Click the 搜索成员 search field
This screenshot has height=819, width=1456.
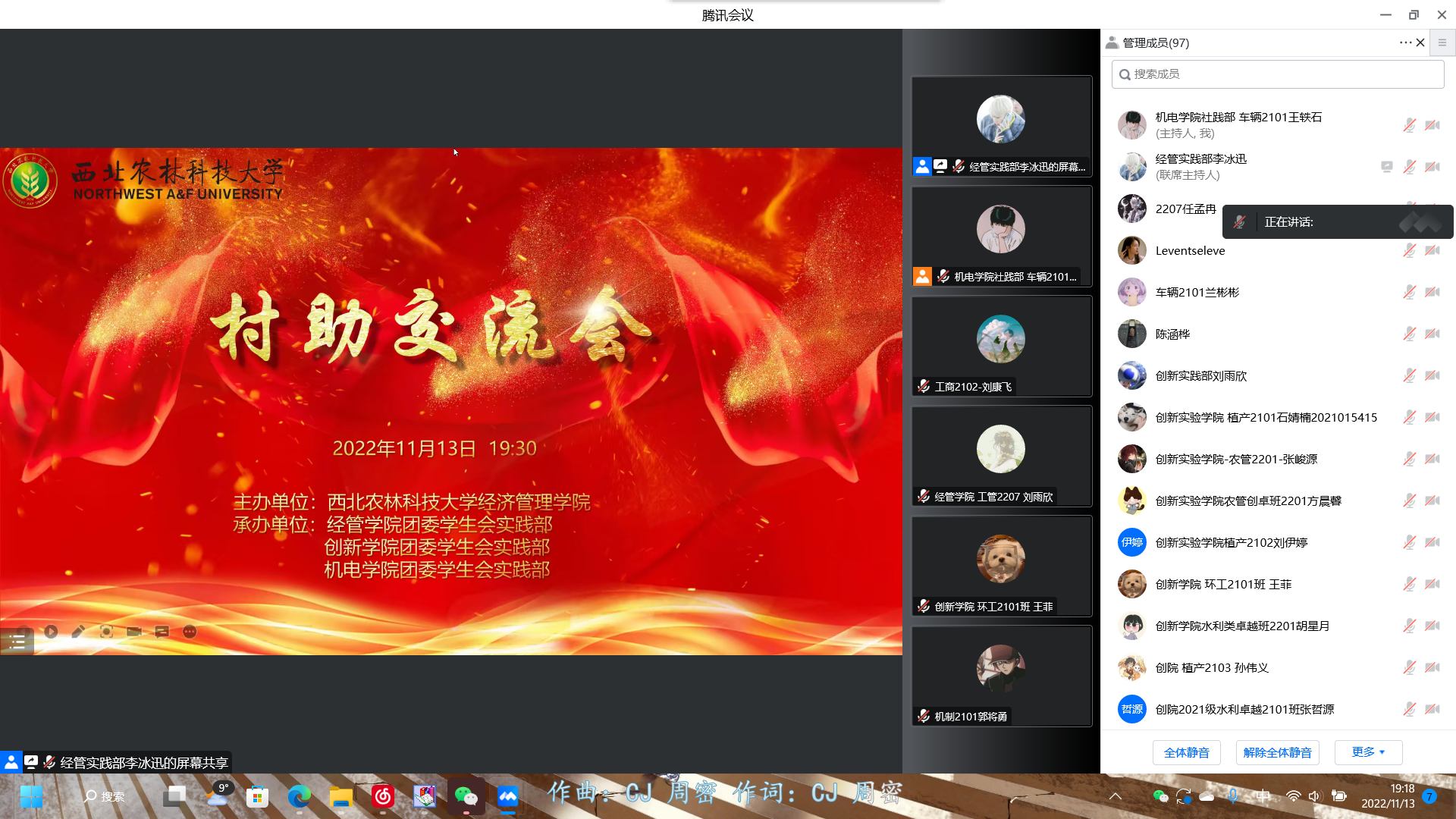click(x=1277, y=74)
